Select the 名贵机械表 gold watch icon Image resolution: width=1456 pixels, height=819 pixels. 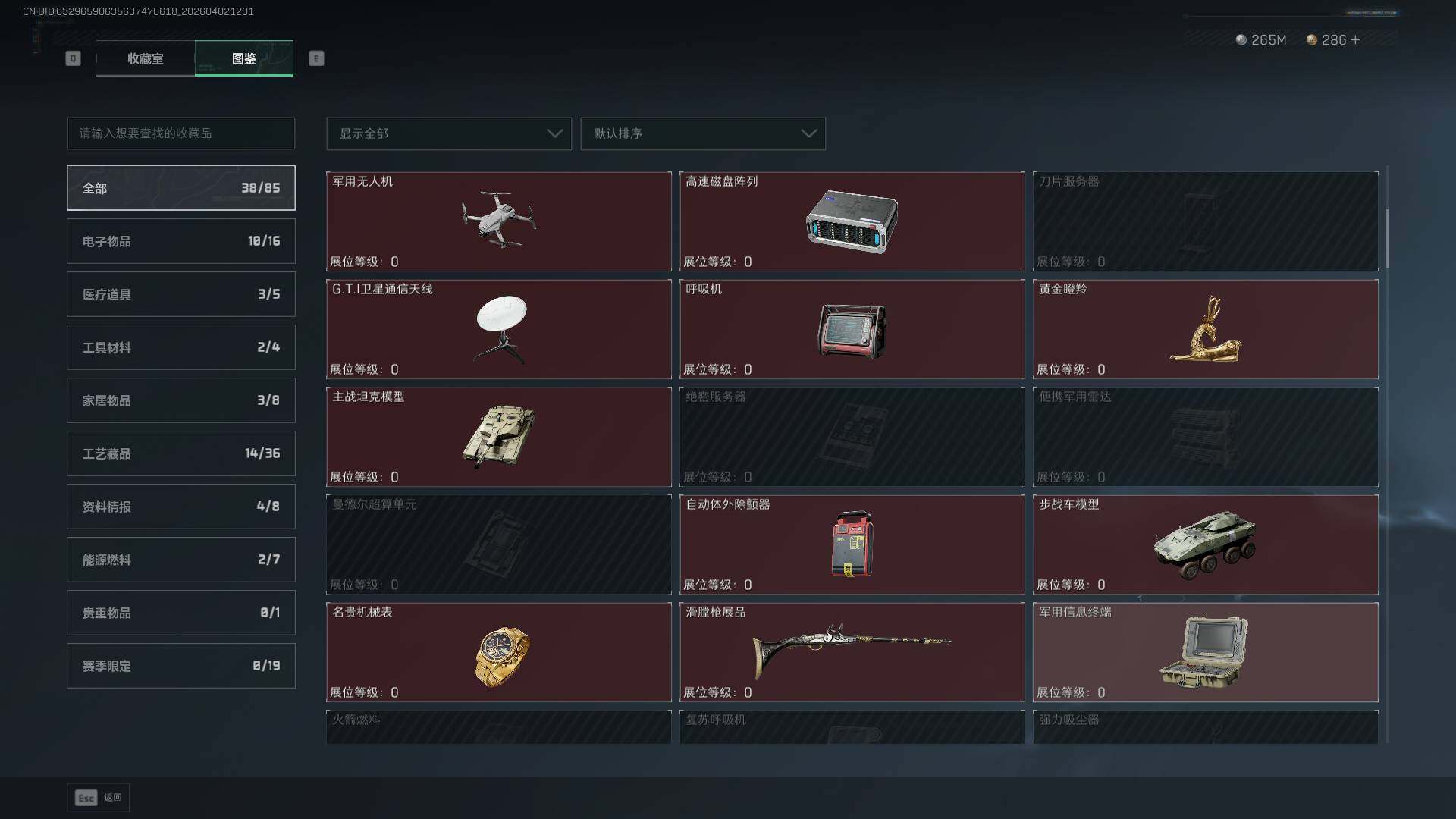(502, 656)
